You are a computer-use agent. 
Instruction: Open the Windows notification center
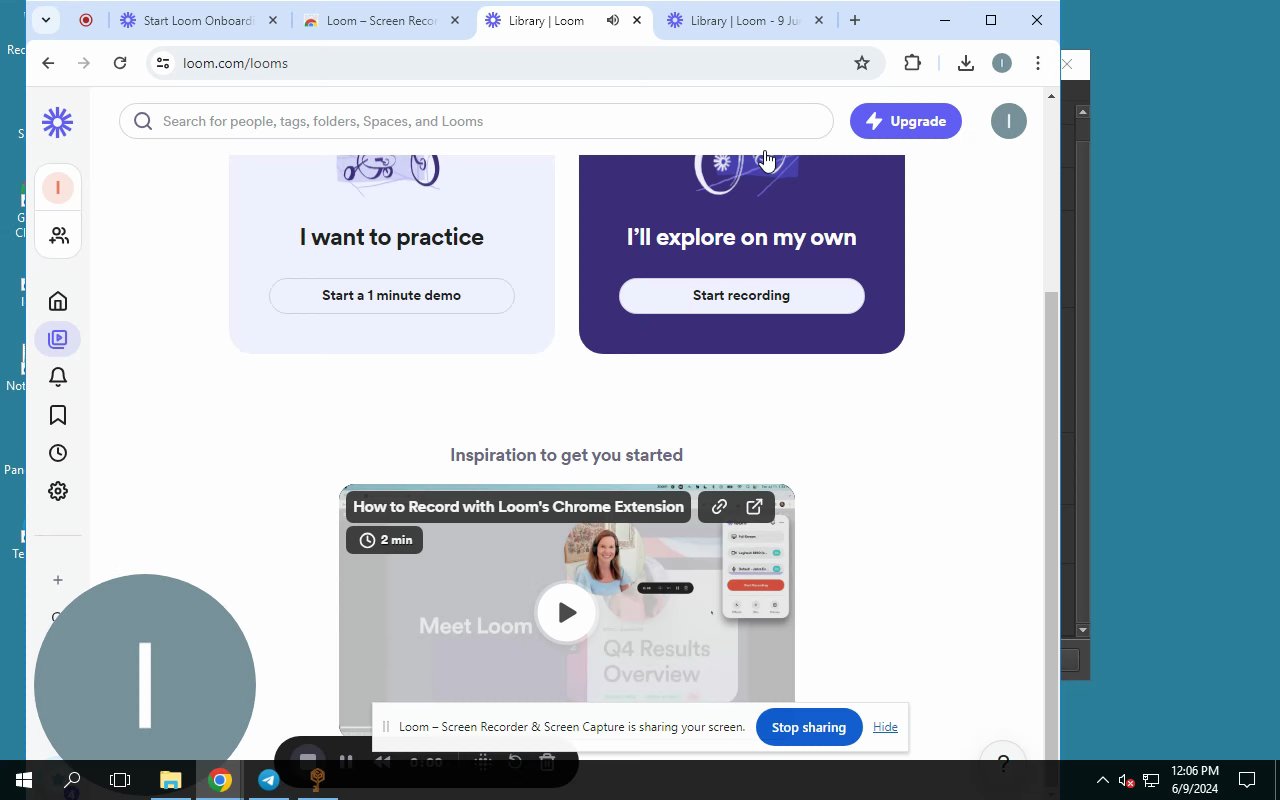click(x=1247, y=780)
